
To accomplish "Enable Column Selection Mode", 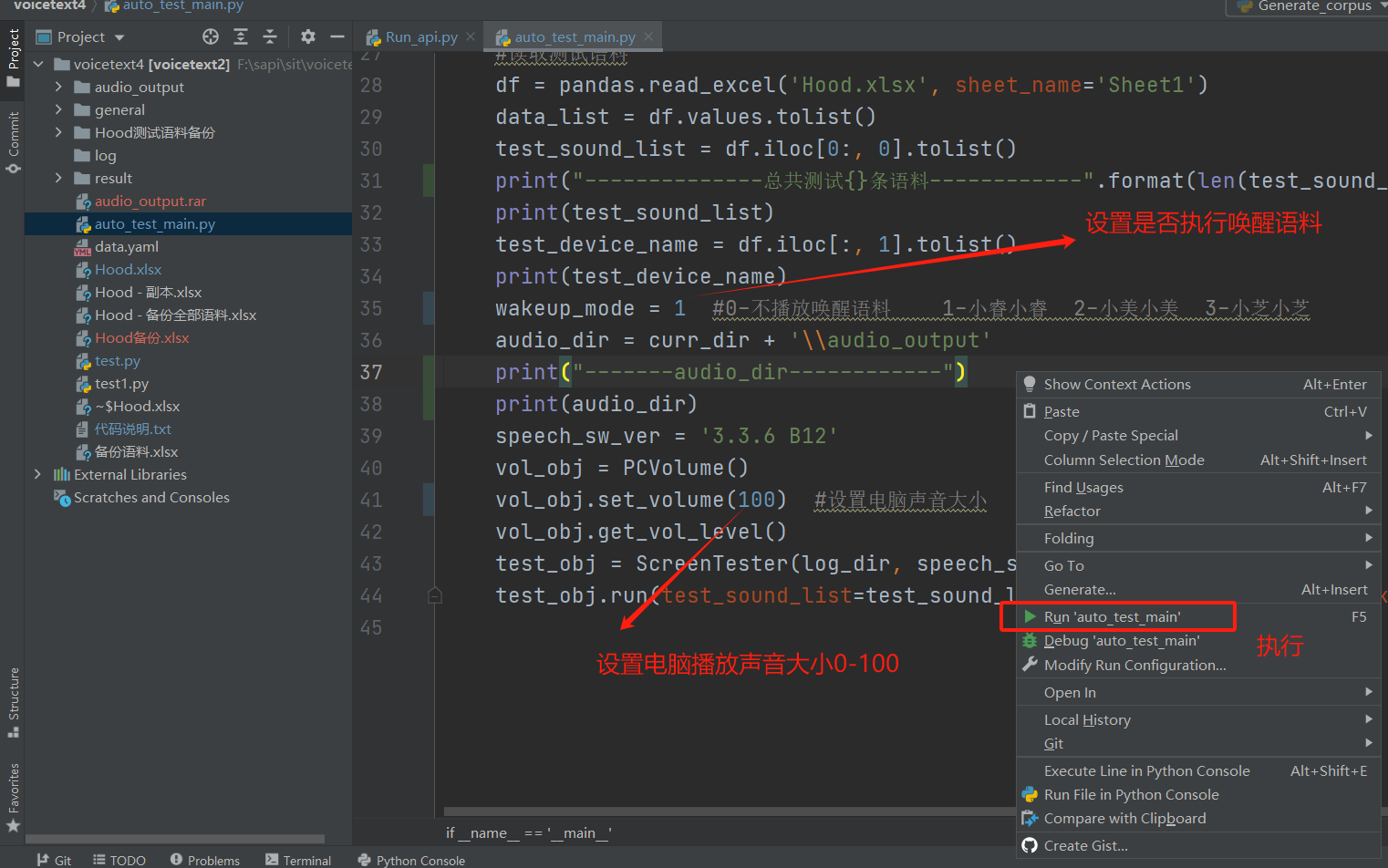I will tap(1198, 460).
